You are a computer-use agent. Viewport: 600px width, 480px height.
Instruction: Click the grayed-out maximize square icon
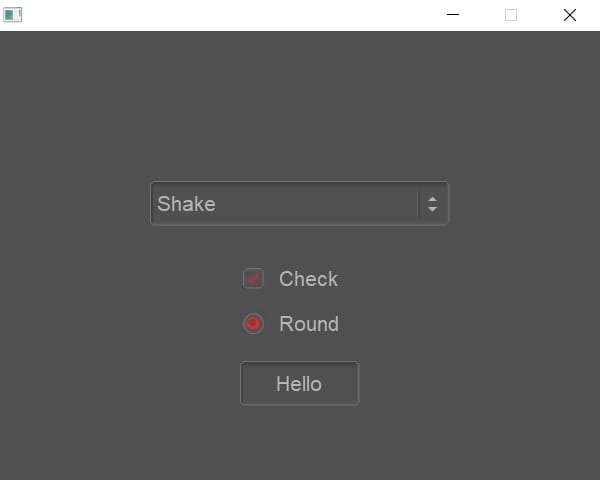click(511, 15)
